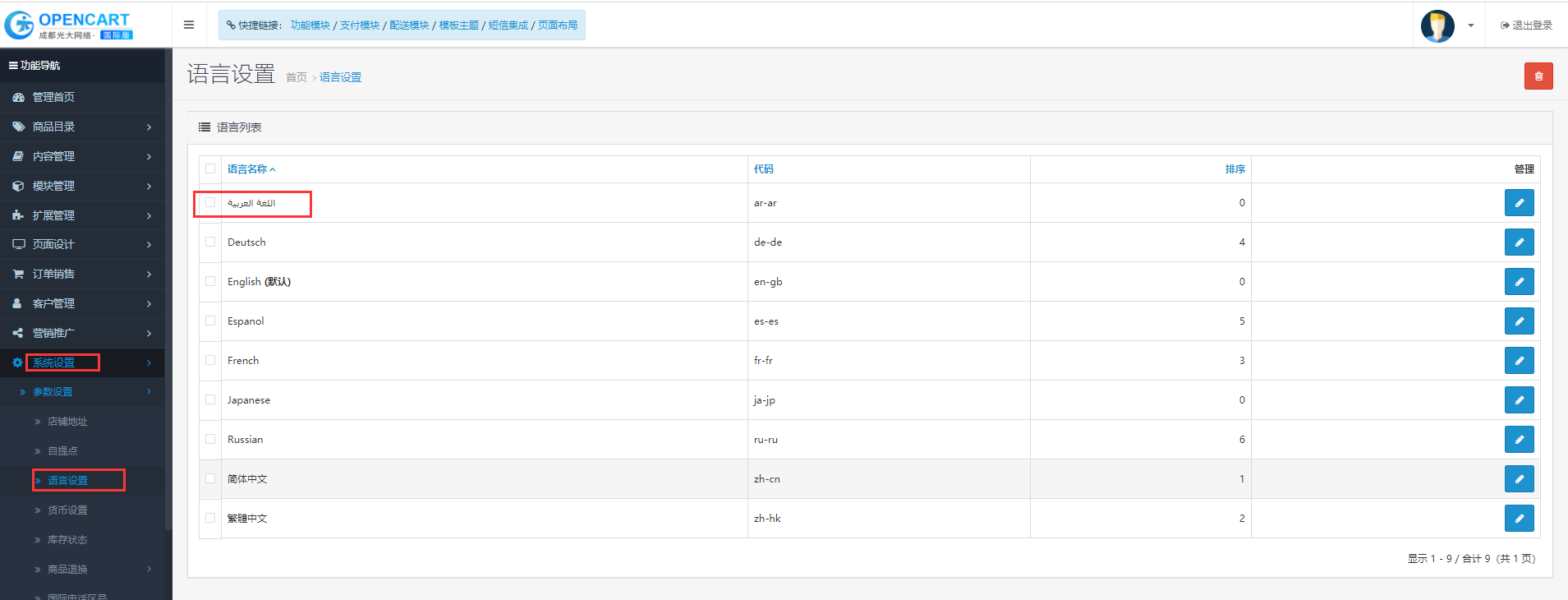1568x600 pixels.
Task: Click the OpenCart logo
Action: [x=68, y=25]
